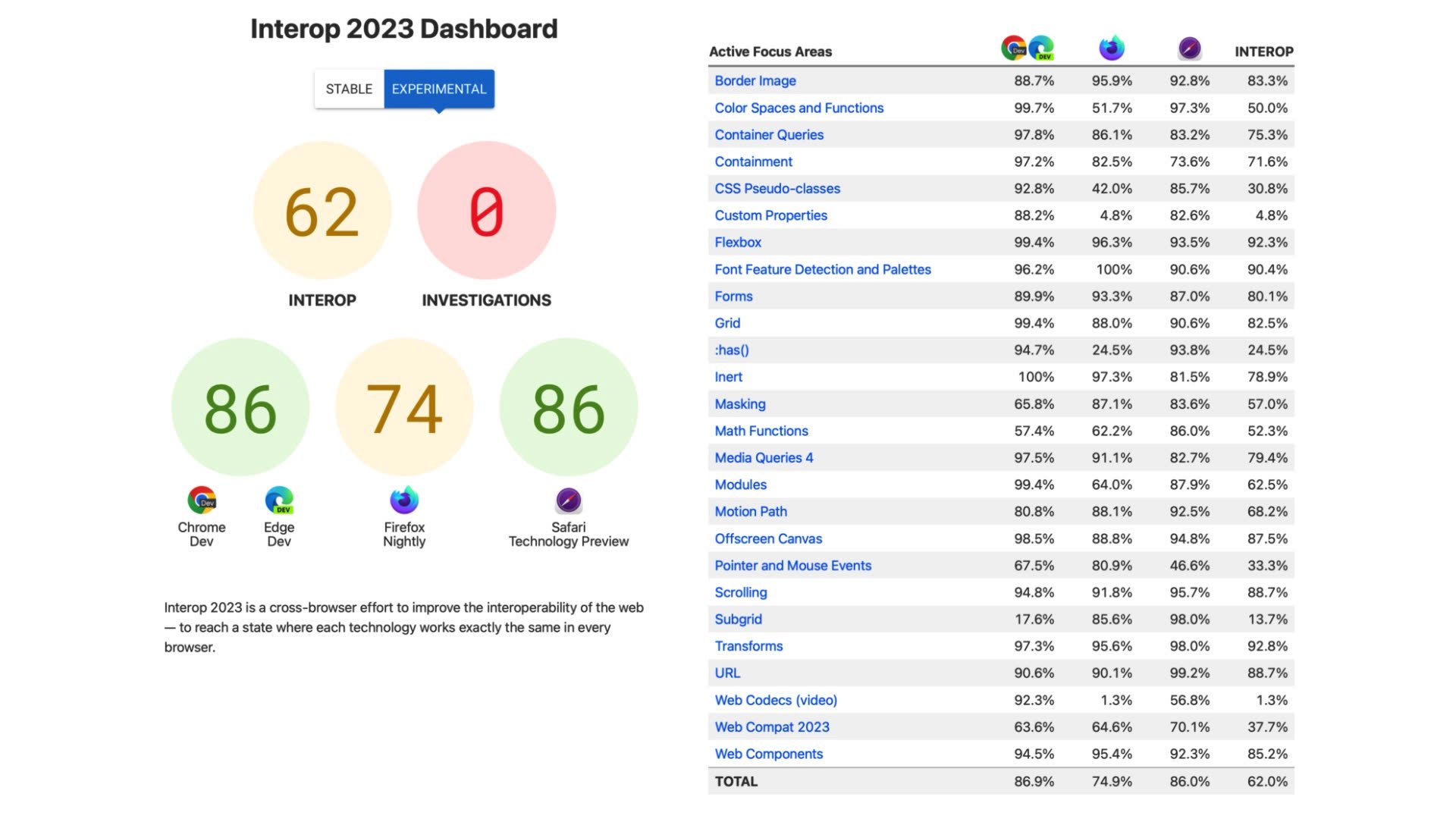
Task: Click the 62 Interop score circle
Action: click(x=322, y=211)
